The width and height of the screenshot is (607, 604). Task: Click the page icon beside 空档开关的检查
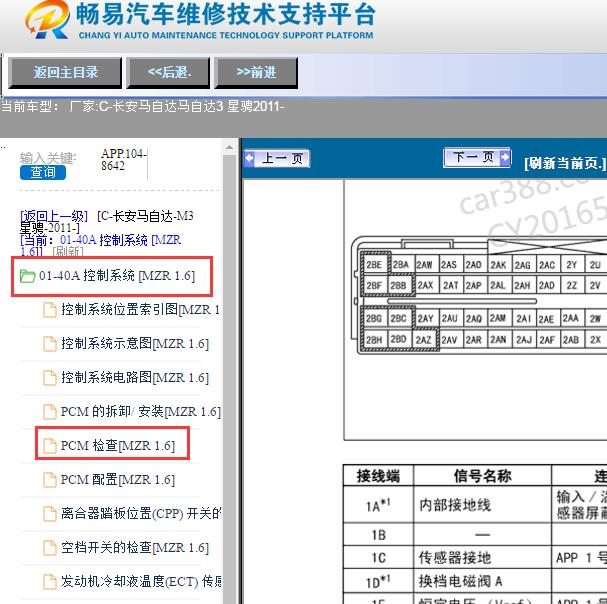(x=50, y=547)
